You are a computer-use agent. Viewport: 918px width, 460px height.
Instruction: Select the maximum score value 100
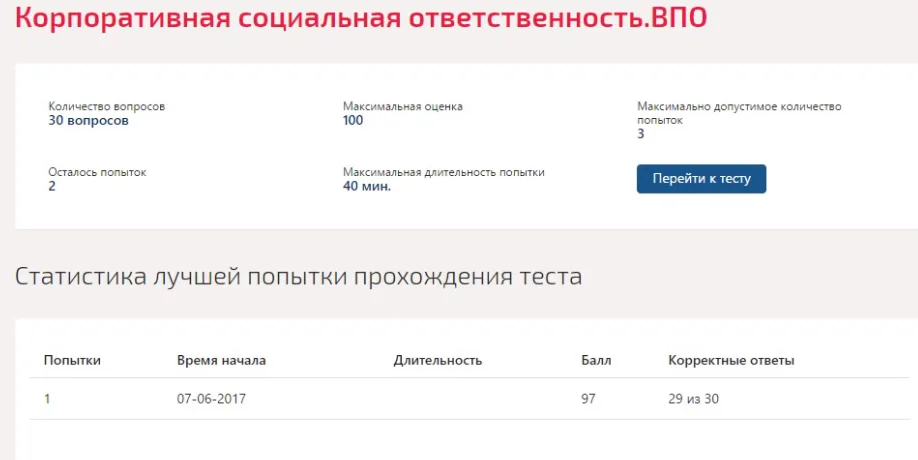353,121
